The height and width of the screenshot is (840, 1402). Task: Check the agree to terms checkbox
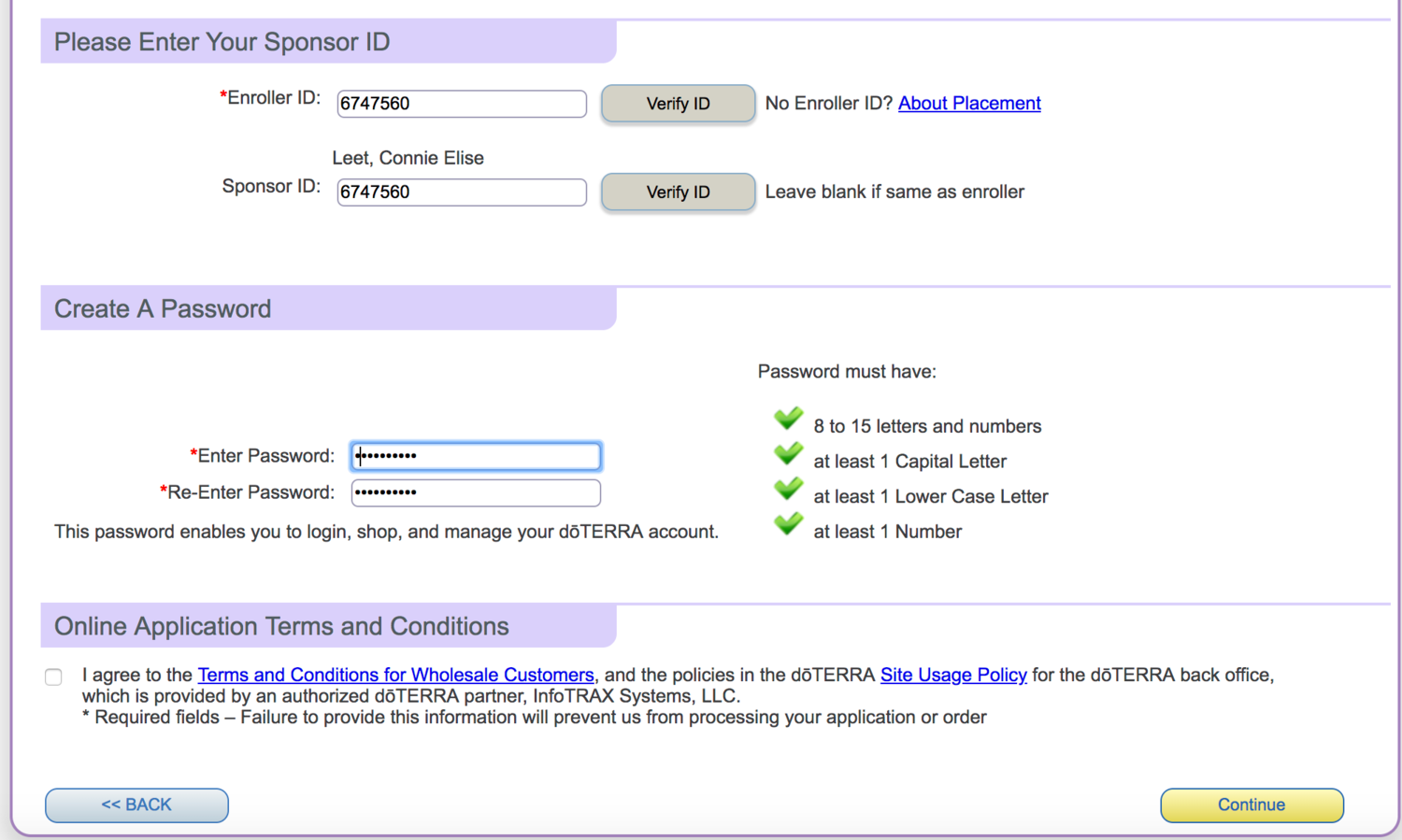(x=53, y=676)
